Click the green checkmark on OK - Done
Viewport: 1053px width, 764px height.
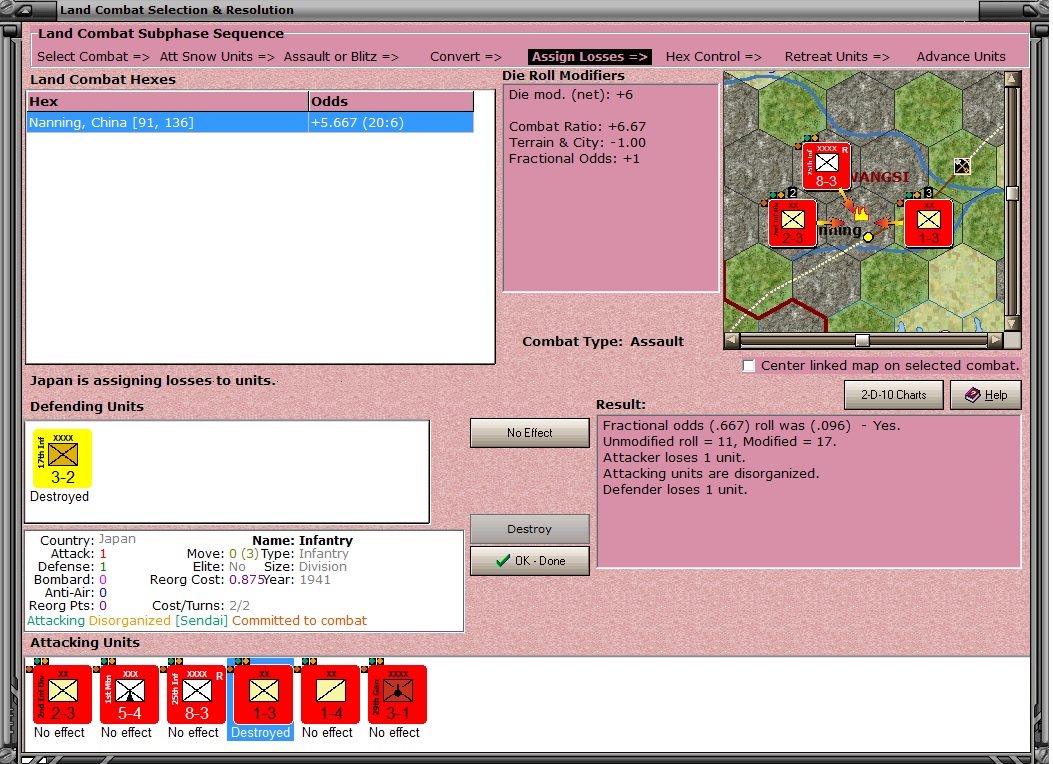pyautogui.click(x=502, y=561)
